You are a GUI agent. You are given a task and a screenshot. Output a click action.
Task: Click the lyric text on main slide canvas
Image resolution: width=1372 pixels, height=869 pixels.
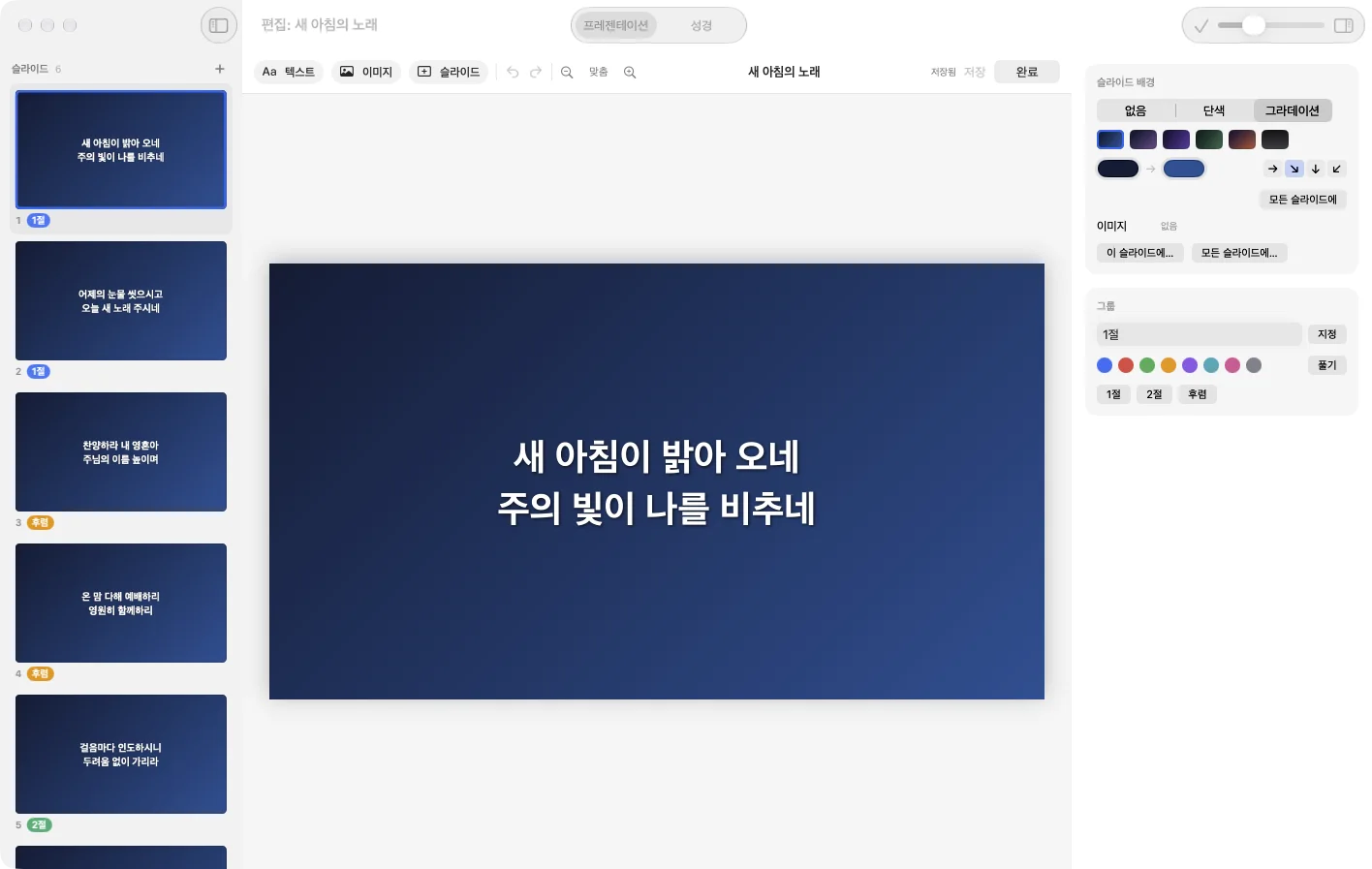coord(657,481)
